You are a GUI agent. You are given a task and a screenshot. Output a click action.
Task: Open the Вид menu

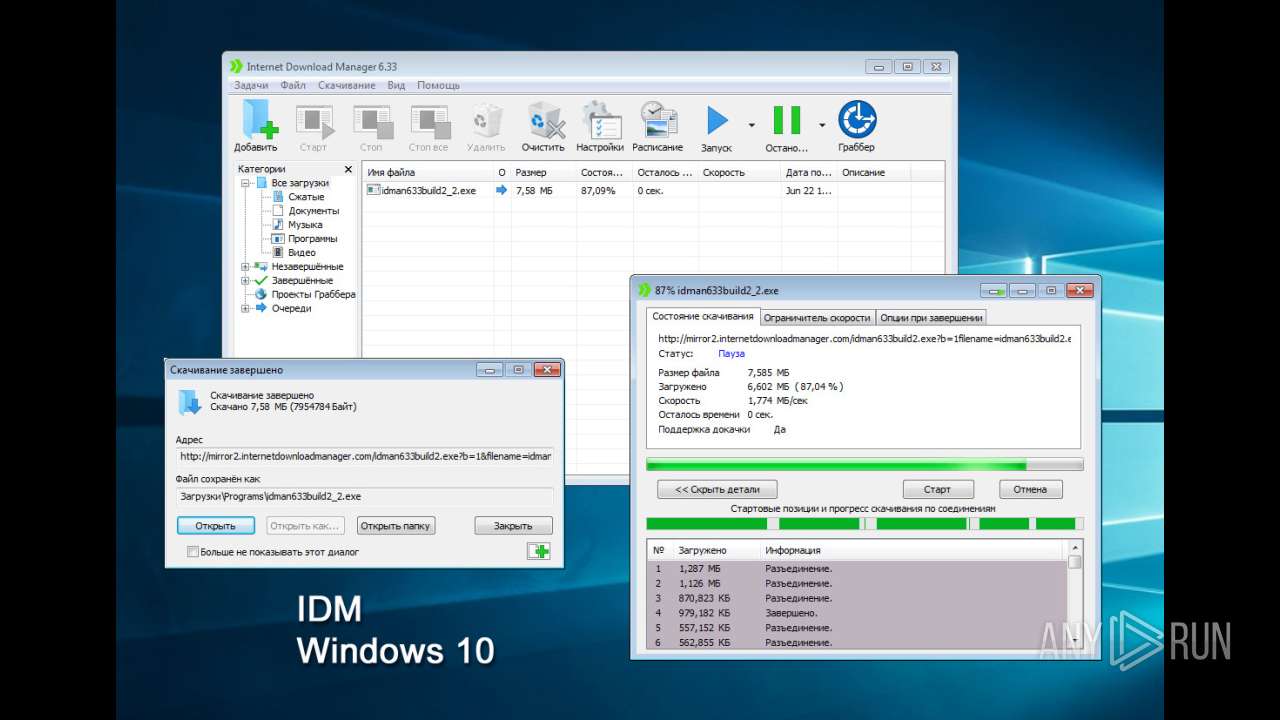[x=396, y=86]
